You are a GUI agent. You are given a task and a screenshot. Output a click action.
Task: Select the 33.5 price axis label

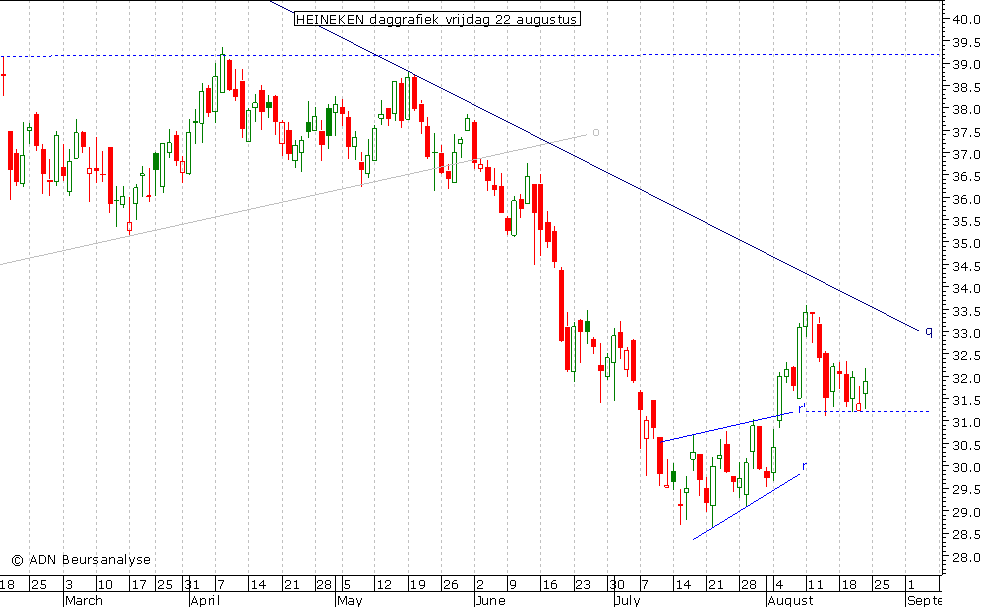(966, 312)
